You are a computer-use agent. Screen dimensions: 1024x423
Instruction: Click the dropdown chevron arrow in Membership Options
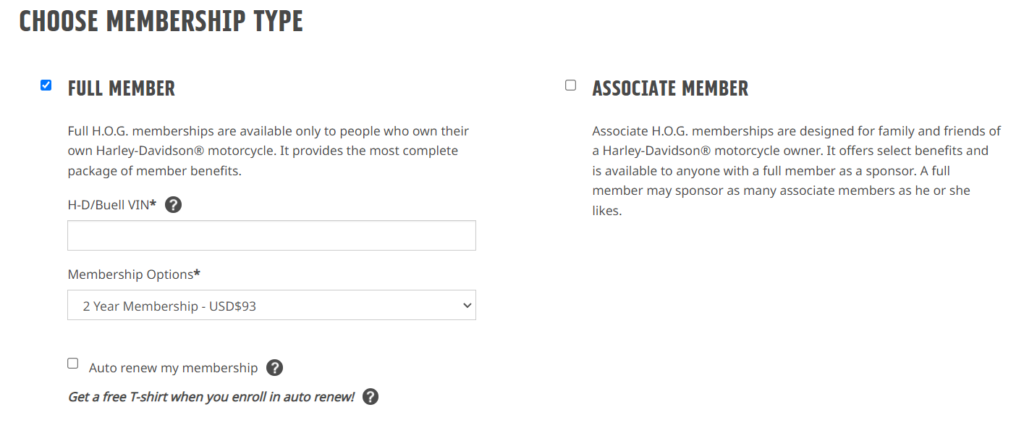pyautogui.click(x=466, y=305)
